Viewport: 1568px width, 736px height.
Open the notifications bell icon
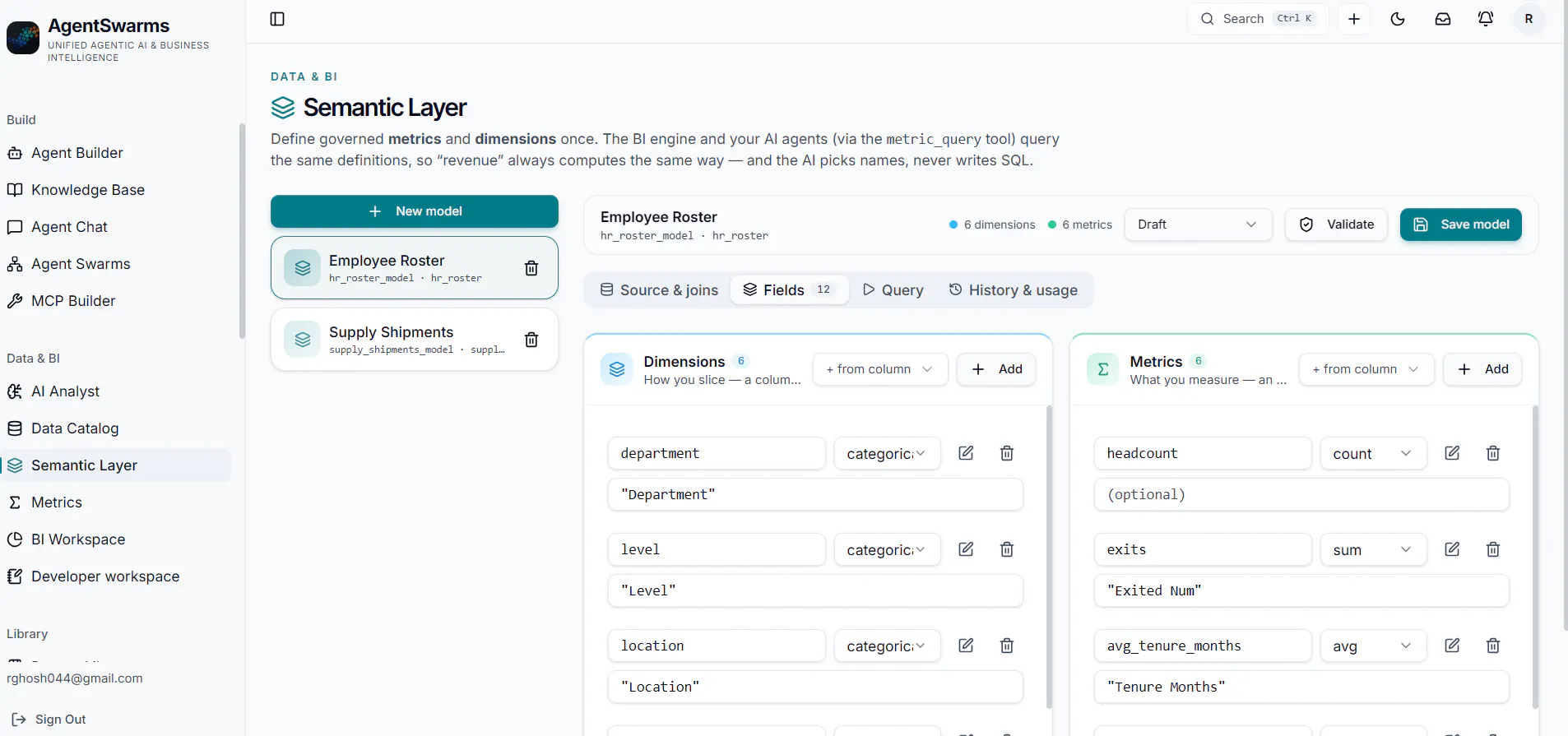pos(1486,19)
